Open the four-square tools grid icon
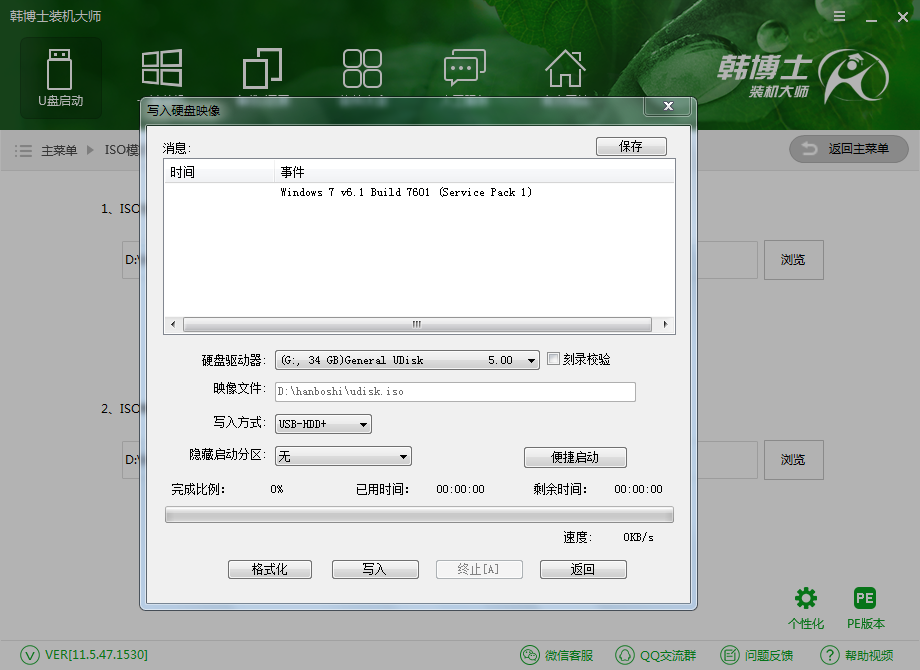The width and height of the screenshot is (920, 670). (x=363, y=70)
